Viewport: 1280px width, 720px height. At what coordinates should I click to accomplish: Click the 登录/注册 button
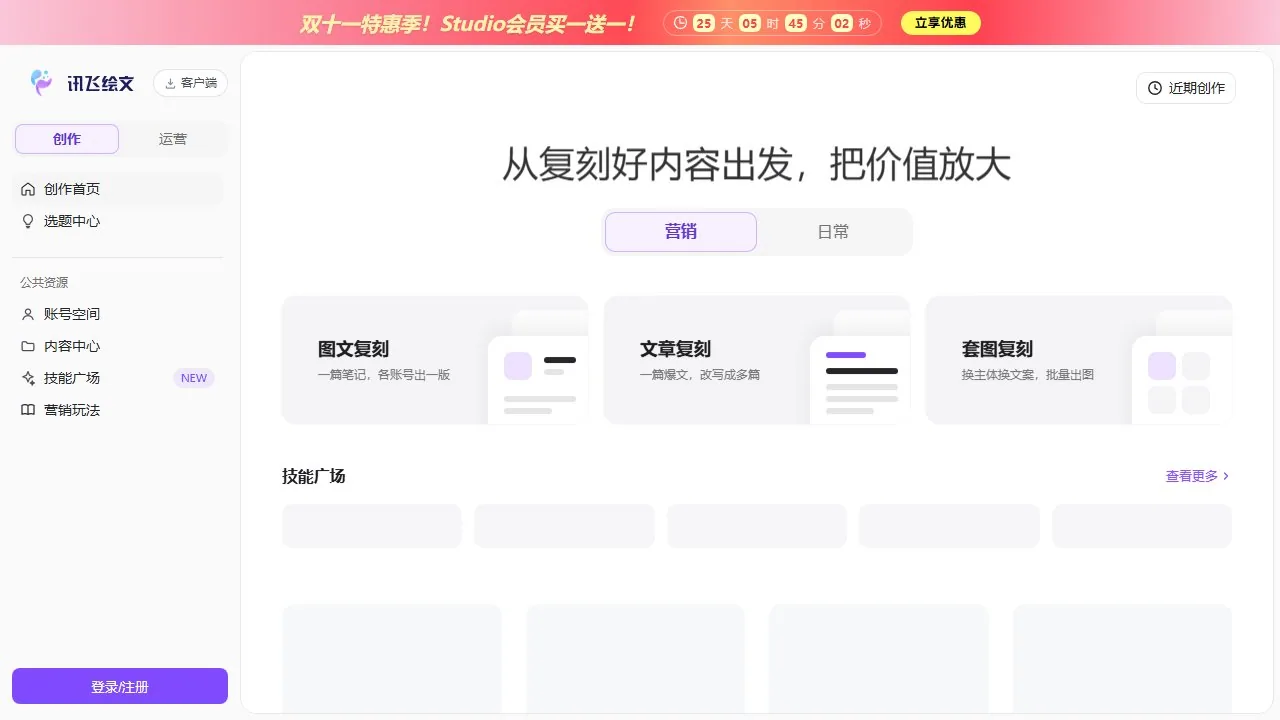(120, 686)
